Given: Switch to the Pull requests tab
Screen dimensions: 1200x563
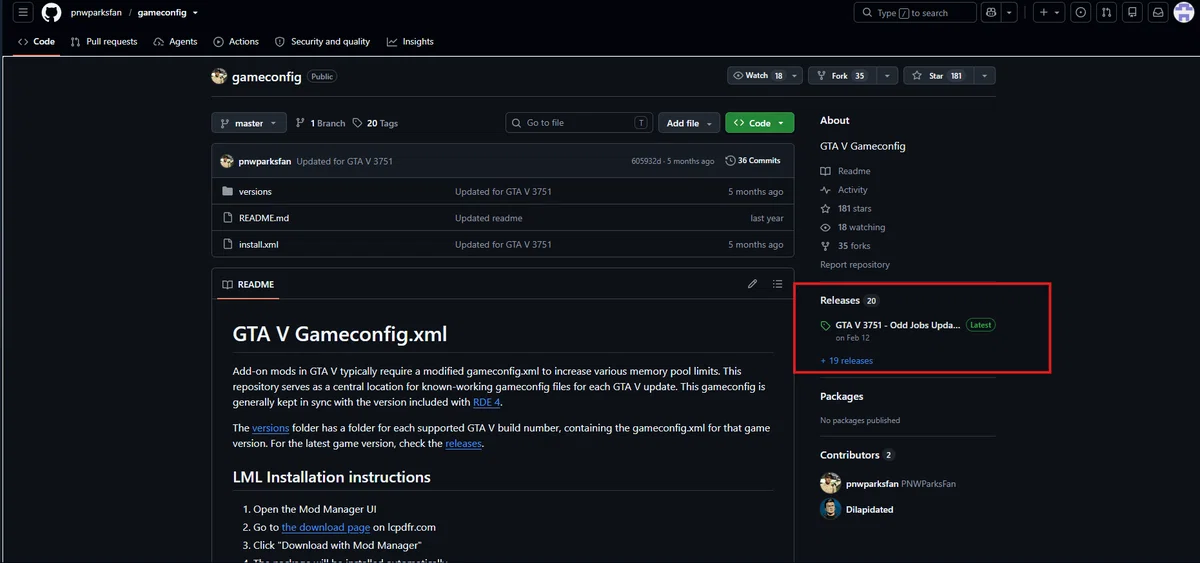Looking at the screenshot, I should pos(104,42).
